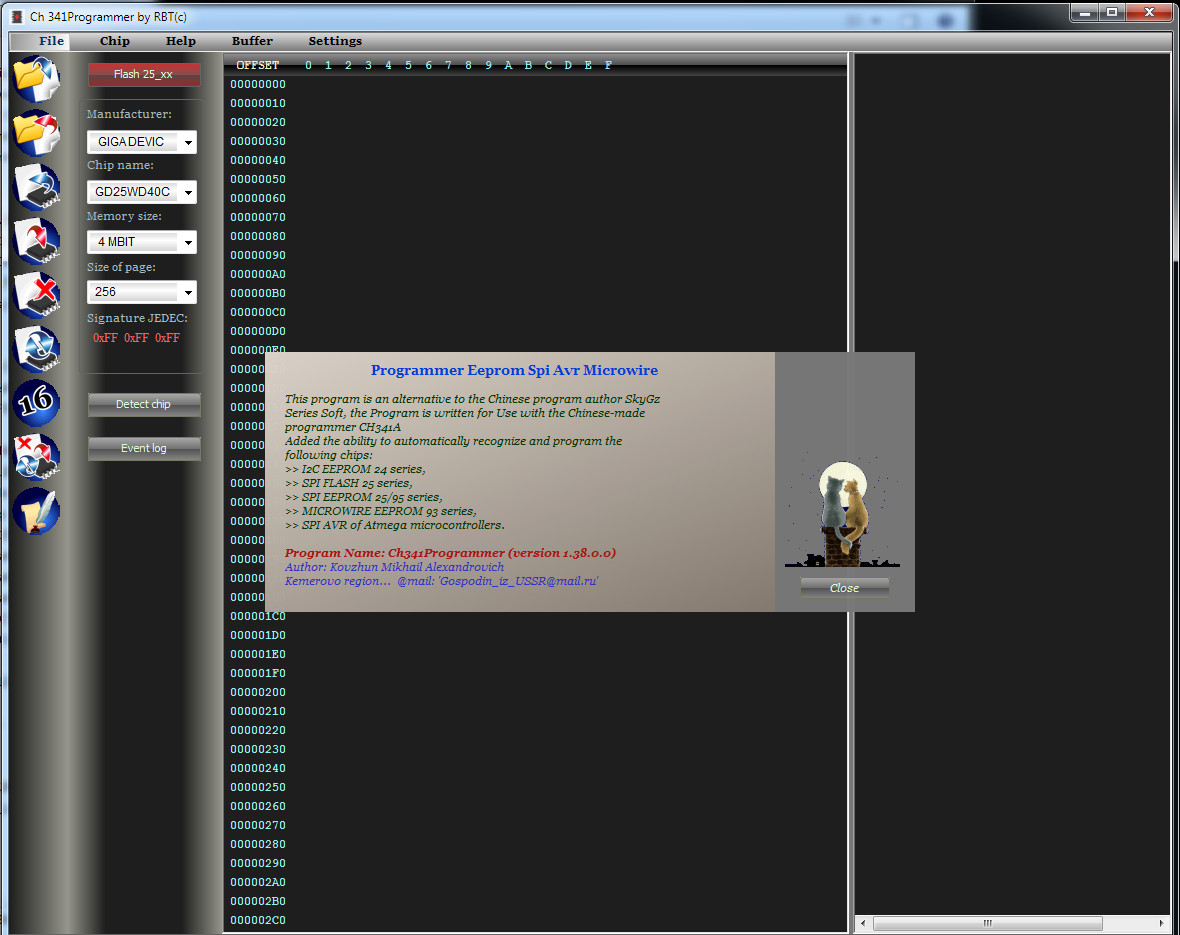This screenshot has height=935, width=1180.
Task: Close the about dialog with Close button
Action: 844,588
